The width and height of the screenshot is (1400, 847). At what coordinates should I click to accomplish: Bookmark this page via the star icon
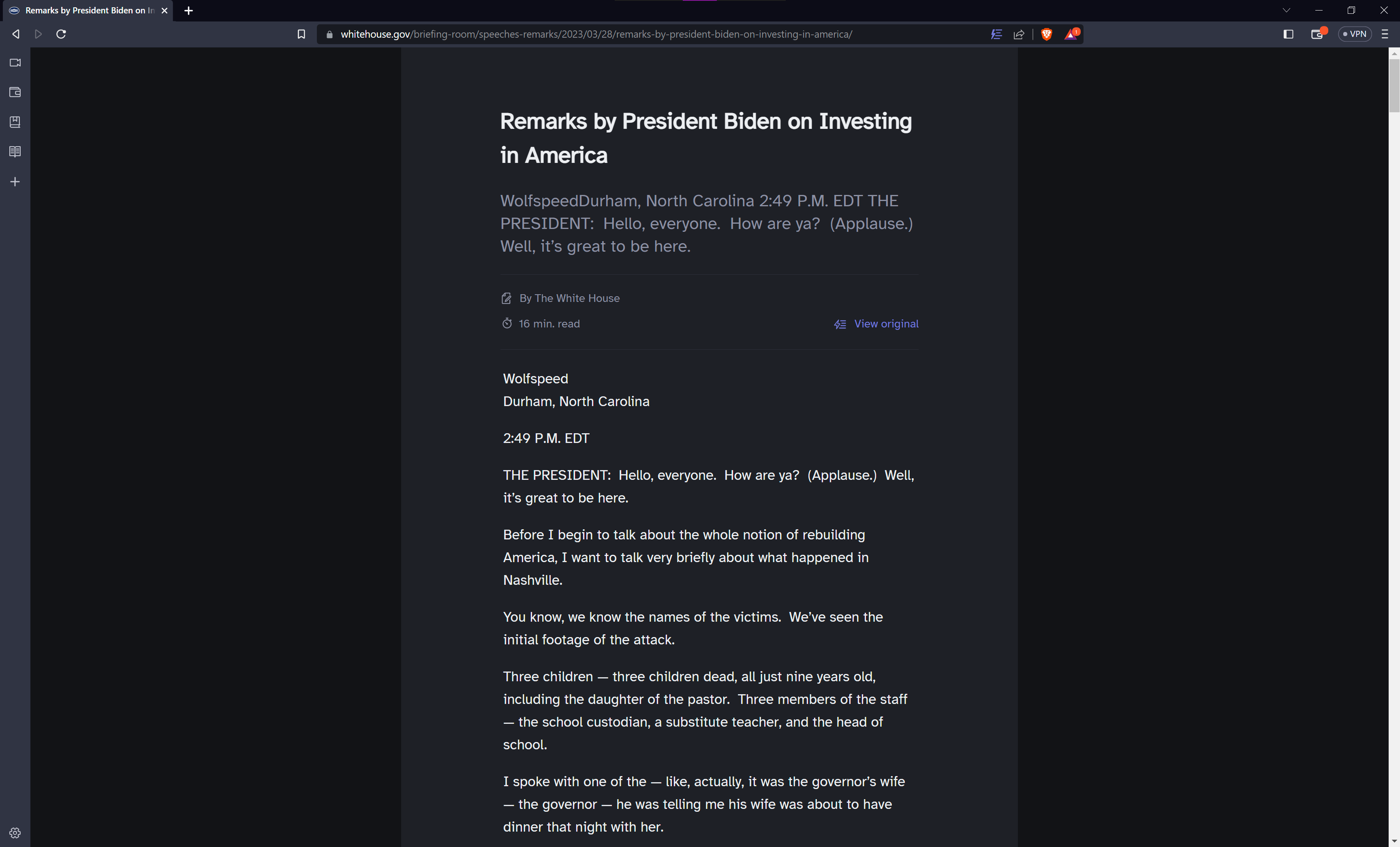(x=302, y=34)
